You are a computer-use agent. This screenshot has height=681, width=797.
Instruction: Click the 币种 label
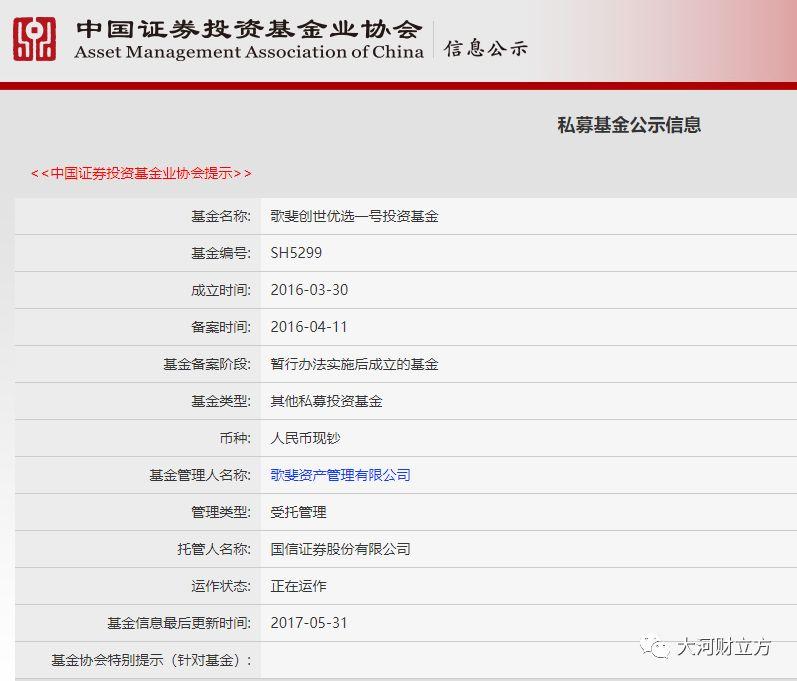coord(235,438)
